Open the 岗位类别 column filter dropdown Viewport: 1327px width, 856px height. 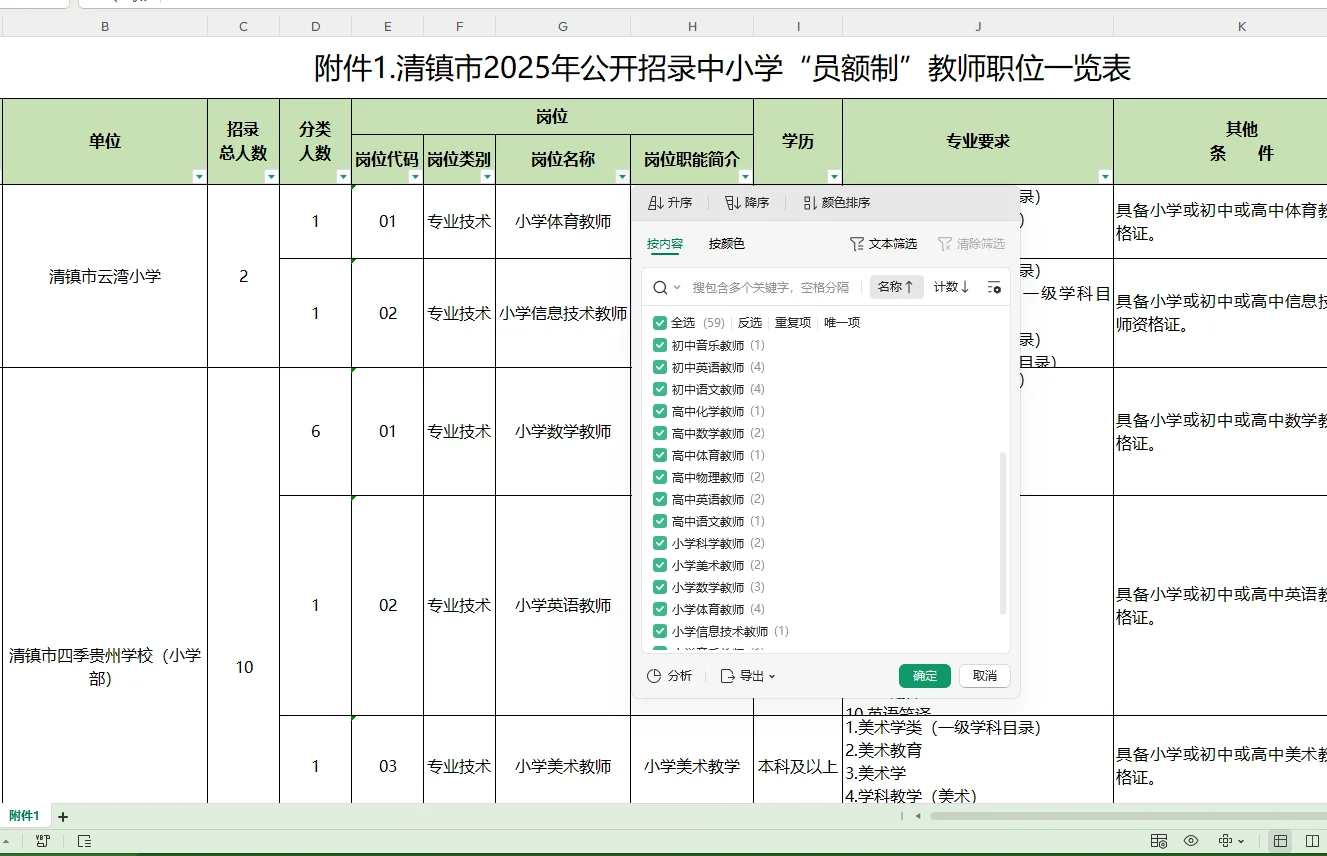point(487,176)
